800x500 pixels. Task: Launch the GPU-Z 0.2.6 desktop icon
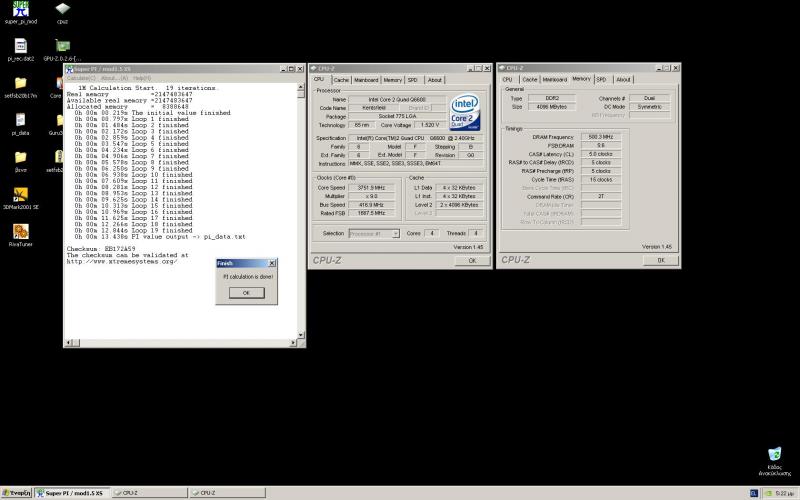[x=62, y=49]
